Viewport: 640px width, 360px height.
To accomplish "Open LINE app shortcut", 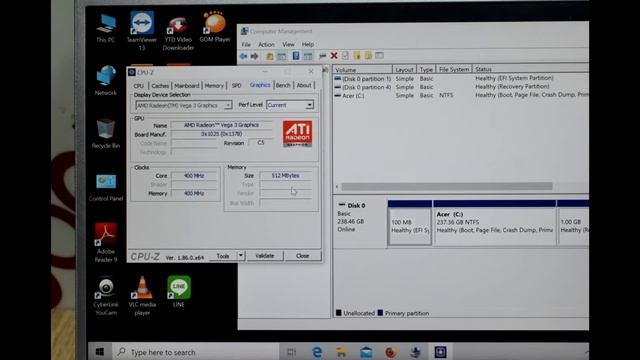I will tap(178, 291).
